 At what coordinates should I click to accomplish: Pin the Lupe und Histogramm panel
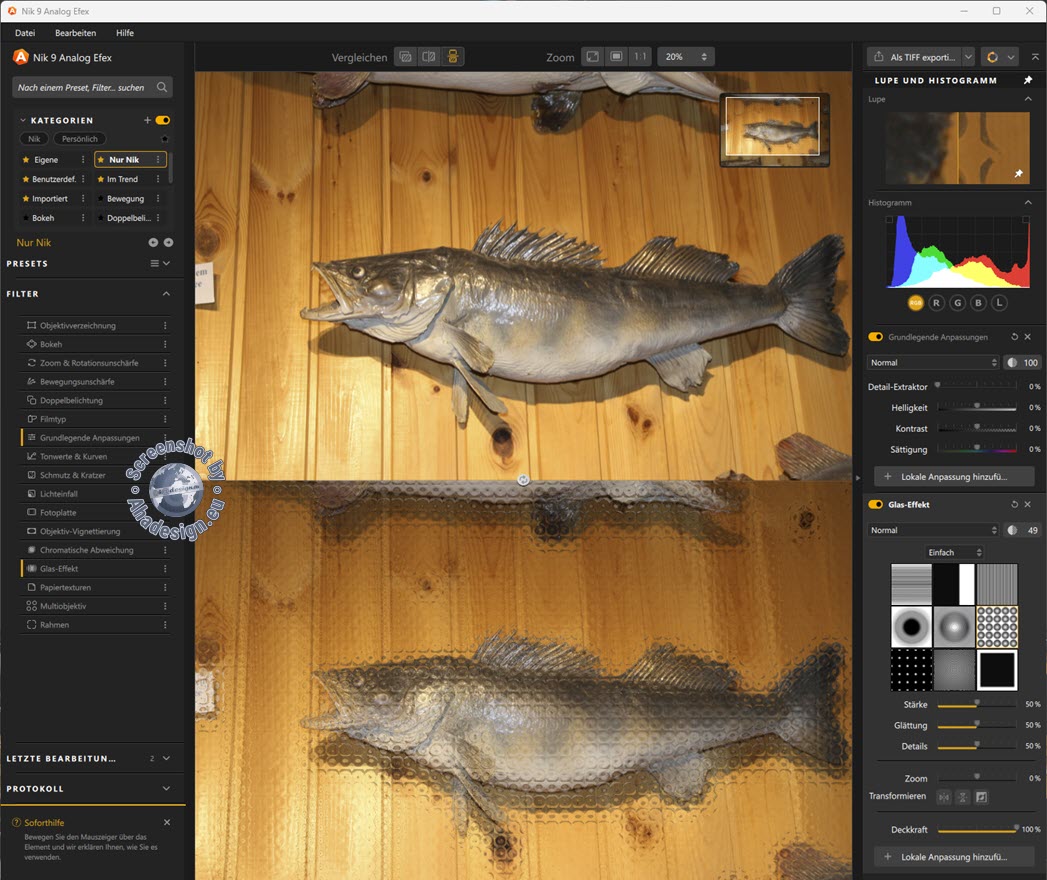click(x=1028, y=80)
